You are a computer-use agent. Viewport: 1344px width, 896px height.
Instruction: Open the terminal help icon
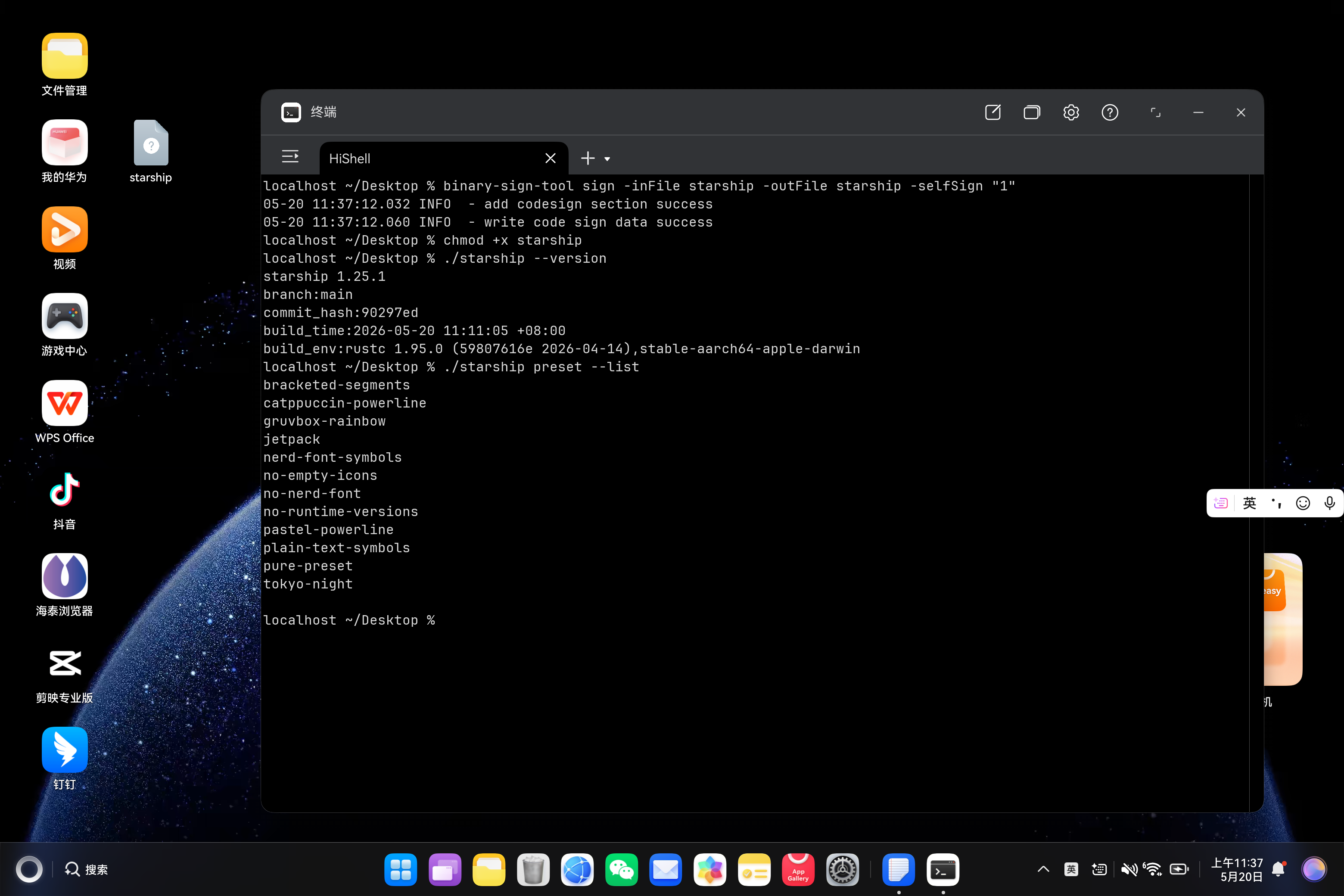[1110, 112]
